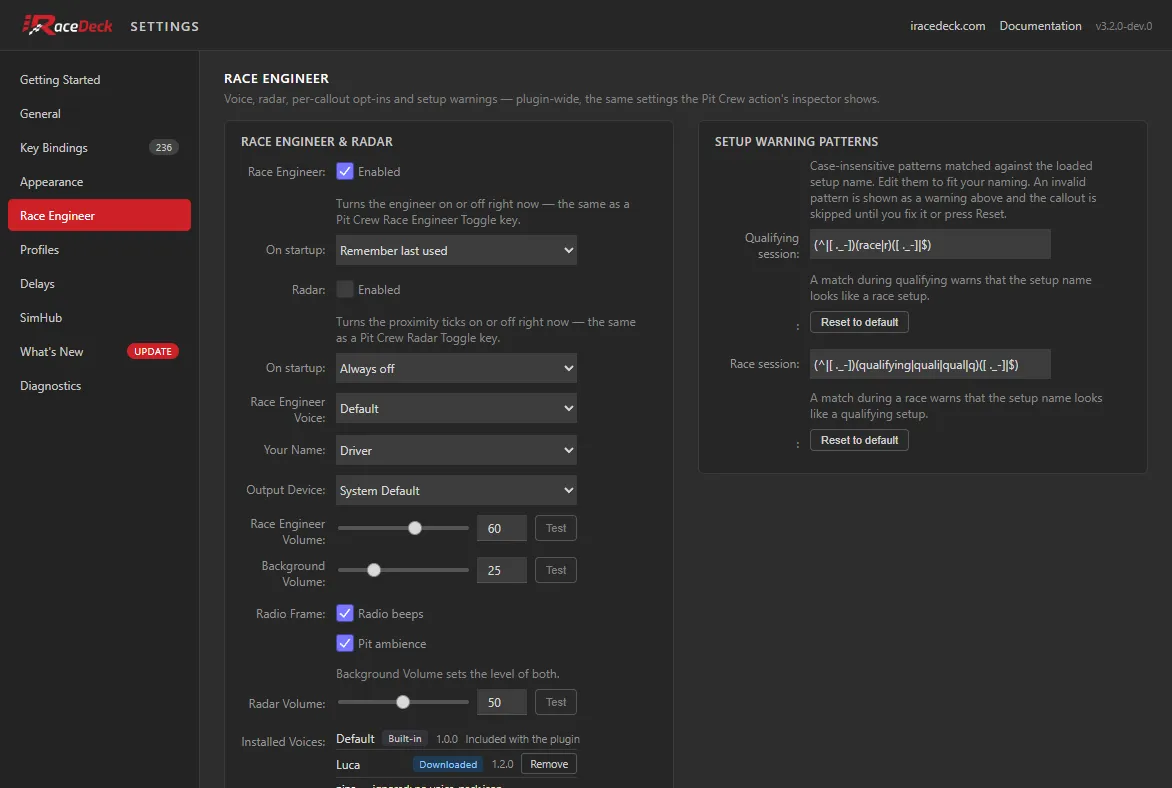Reset Qualifying session pattern to default
Viewport: 1172px width, 788px height.
click(x=859, y=322)
